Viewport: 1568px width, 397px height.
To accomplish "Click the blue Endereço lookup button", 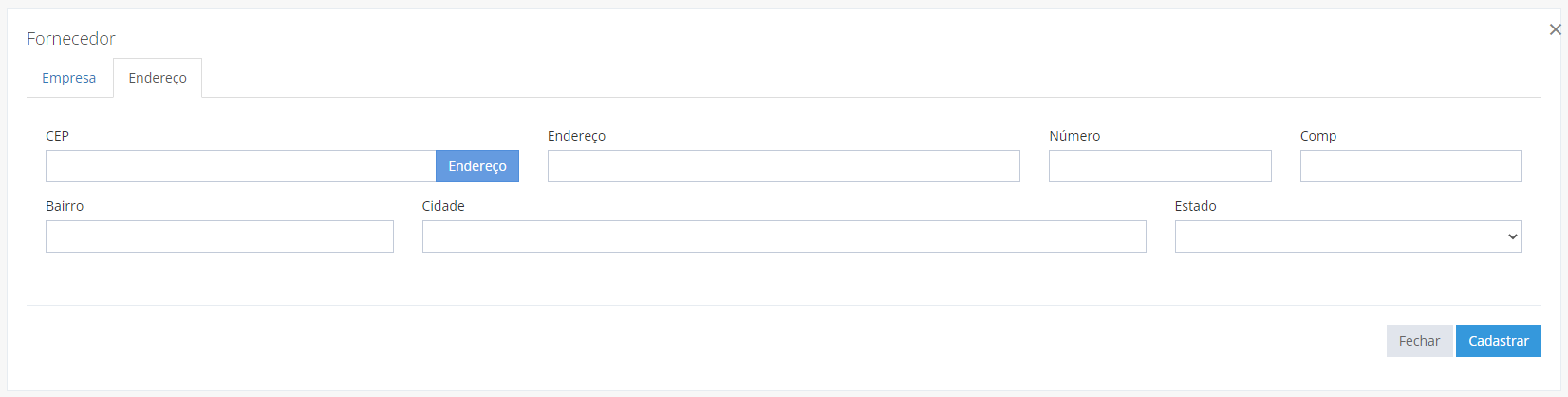I will point(477,166).
